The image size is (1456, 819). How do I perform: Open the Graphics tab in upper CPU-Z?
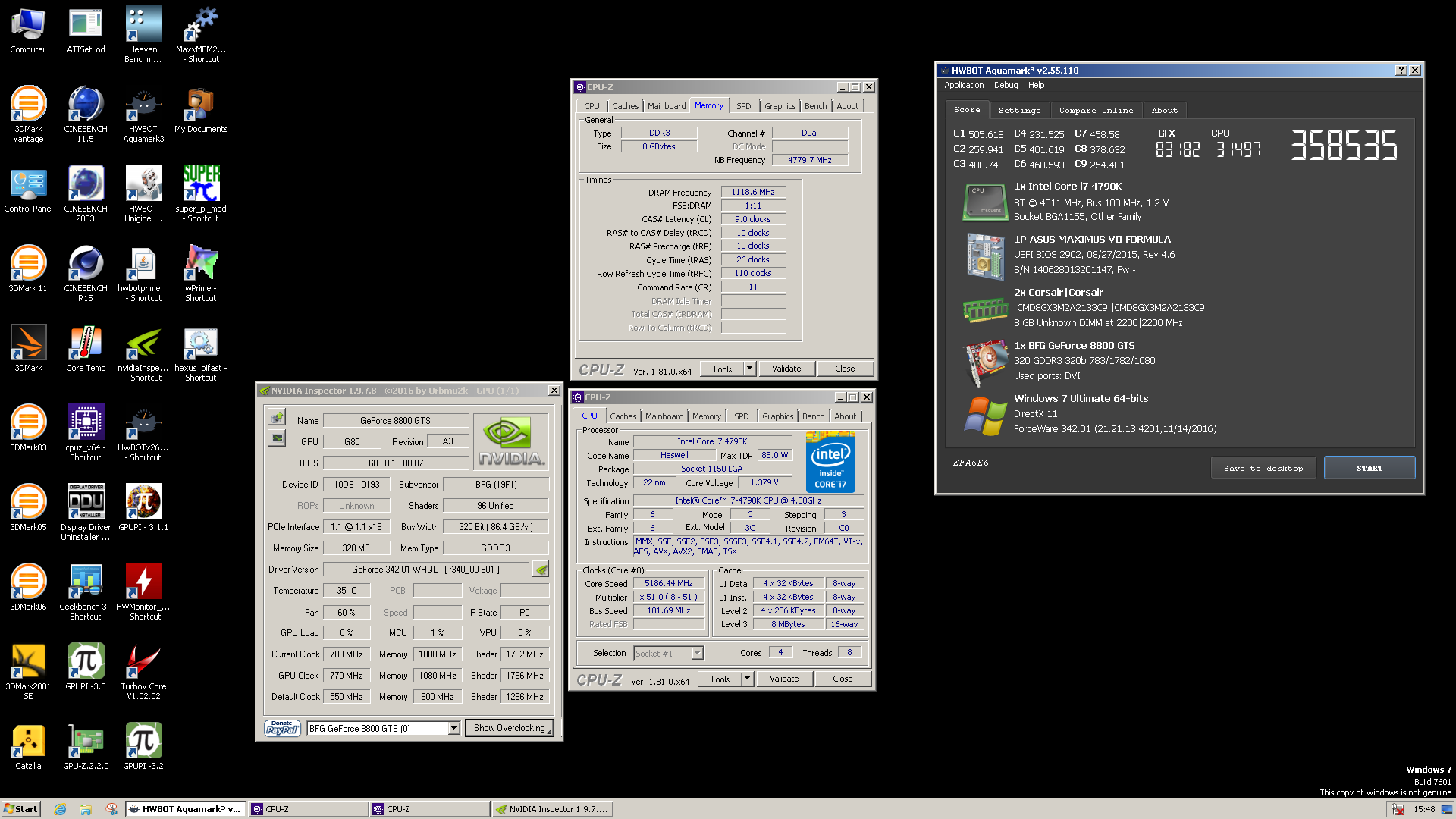point(780,107)
